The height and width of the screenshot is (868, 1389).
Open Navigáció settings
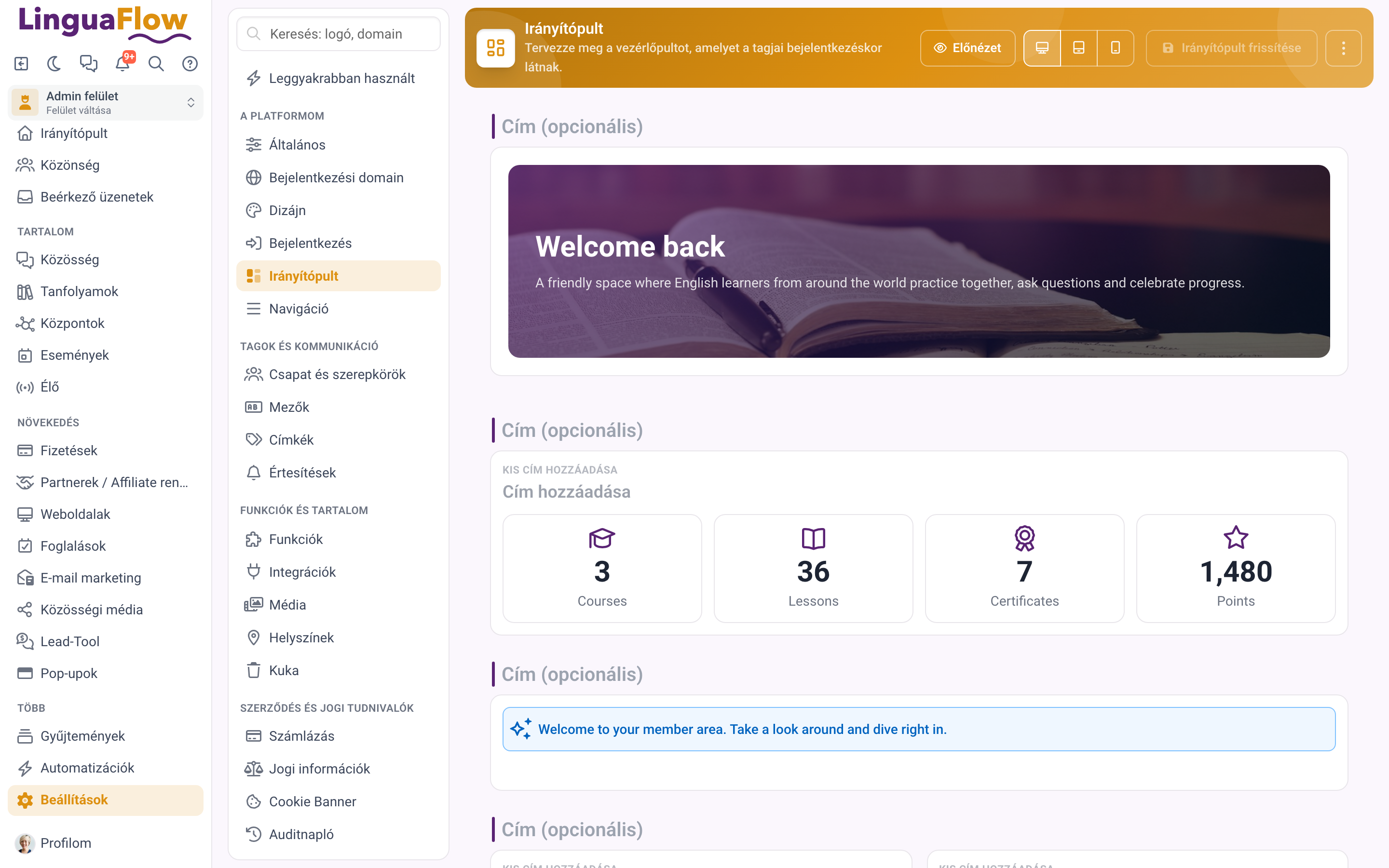339,309
